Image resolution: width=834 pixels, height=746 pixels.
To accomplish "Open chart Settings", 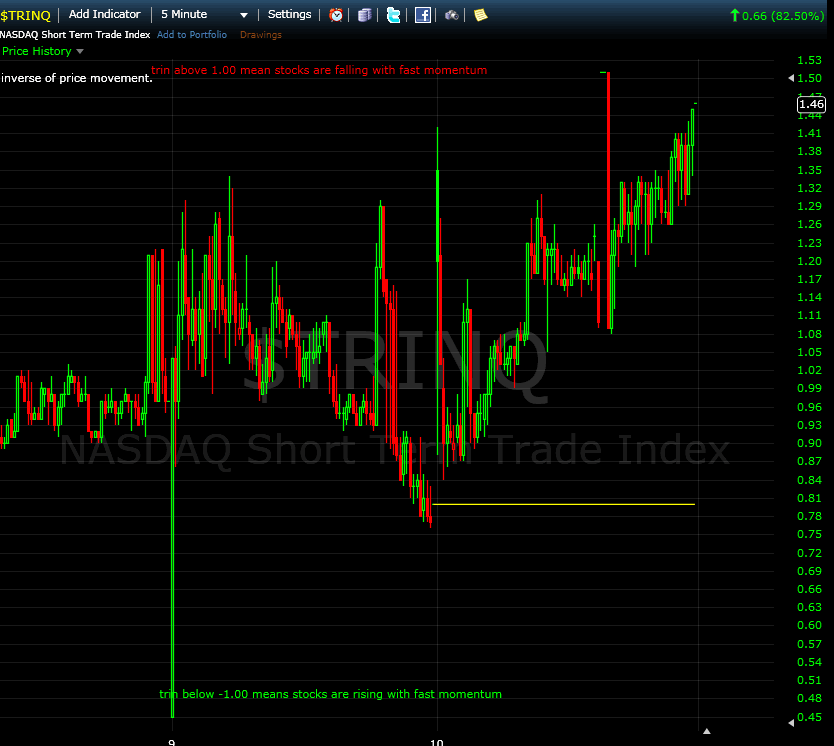I will click(x=289, y=14).
